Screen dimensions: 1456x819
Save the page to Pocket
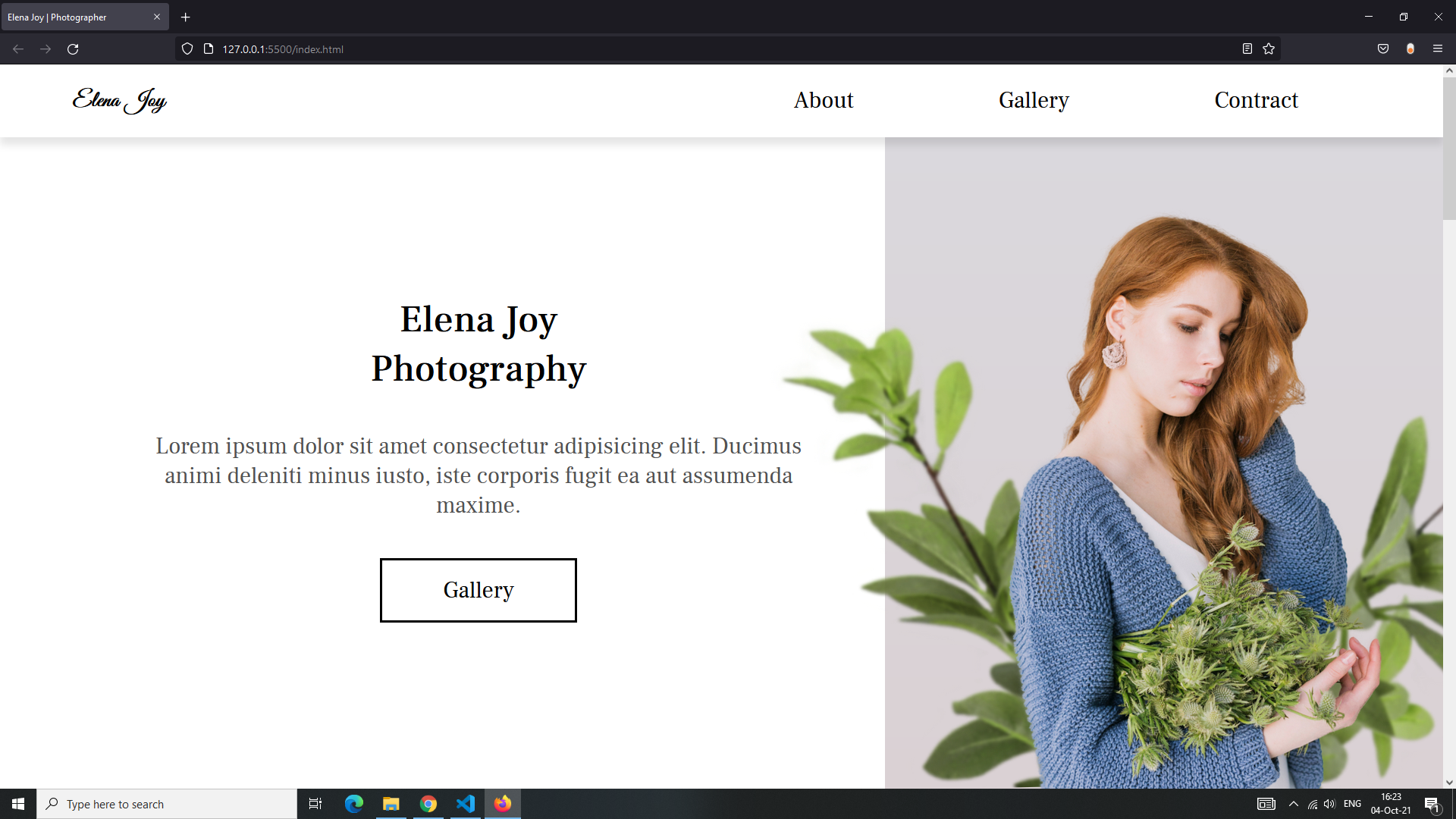[1382, 49]
